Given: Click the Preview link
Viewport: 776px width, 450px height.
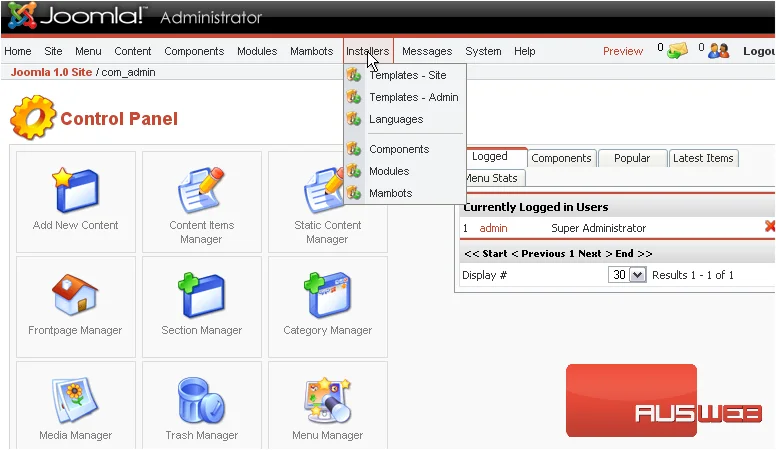Looking at the screenshot, I should pyautogui.click(x=623, y=51).
